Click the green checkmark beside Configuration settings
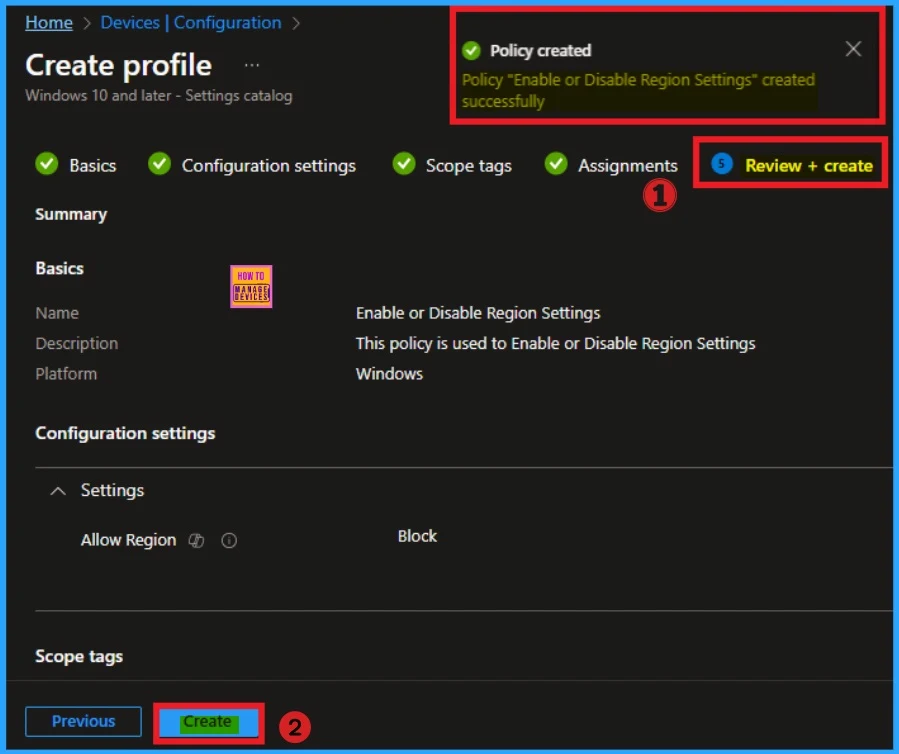The image size is (899, 754). 159,164
